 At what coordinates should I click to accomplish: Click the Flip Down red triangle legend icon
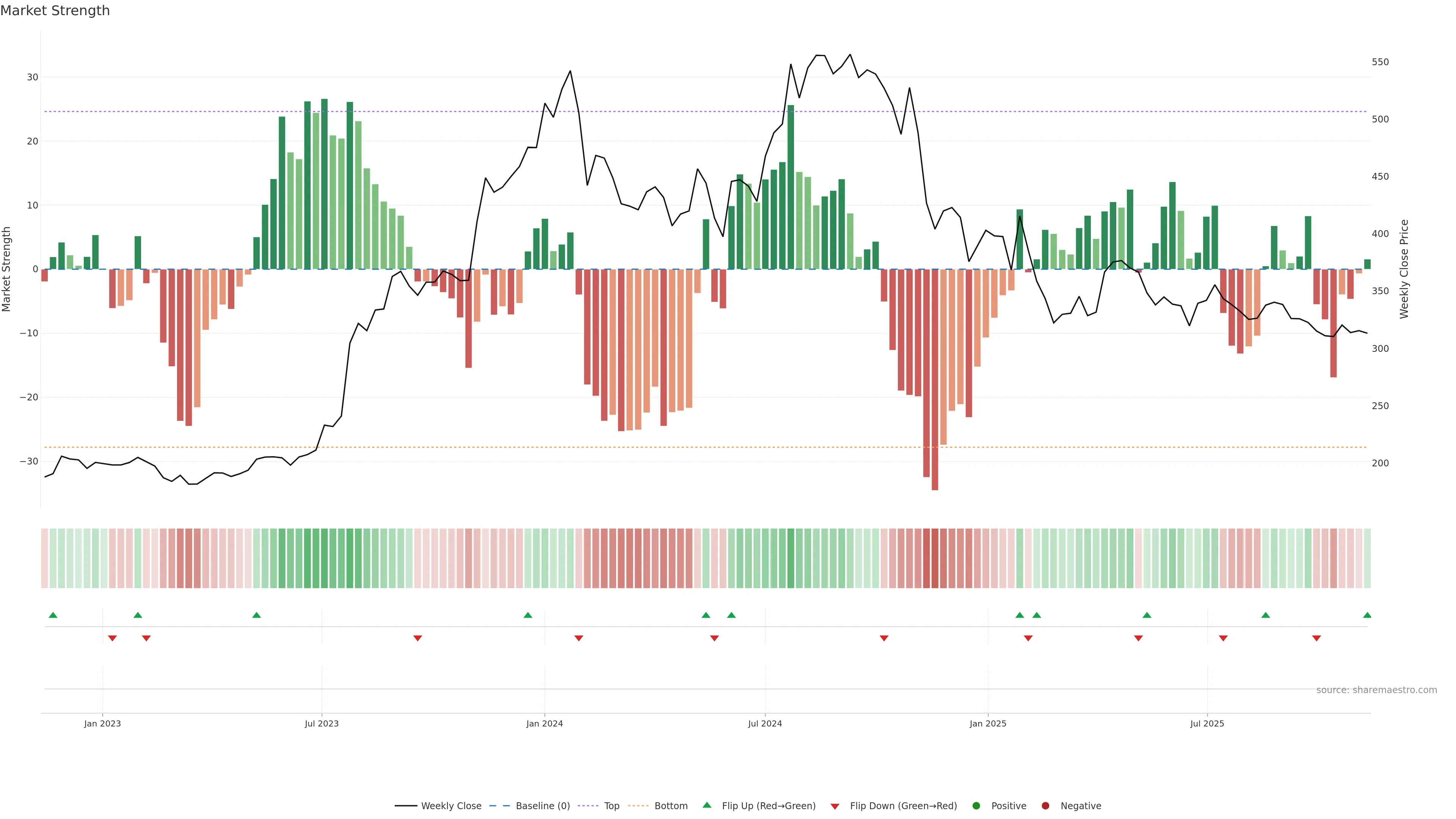pyautogui.click(x=835, y=806)
